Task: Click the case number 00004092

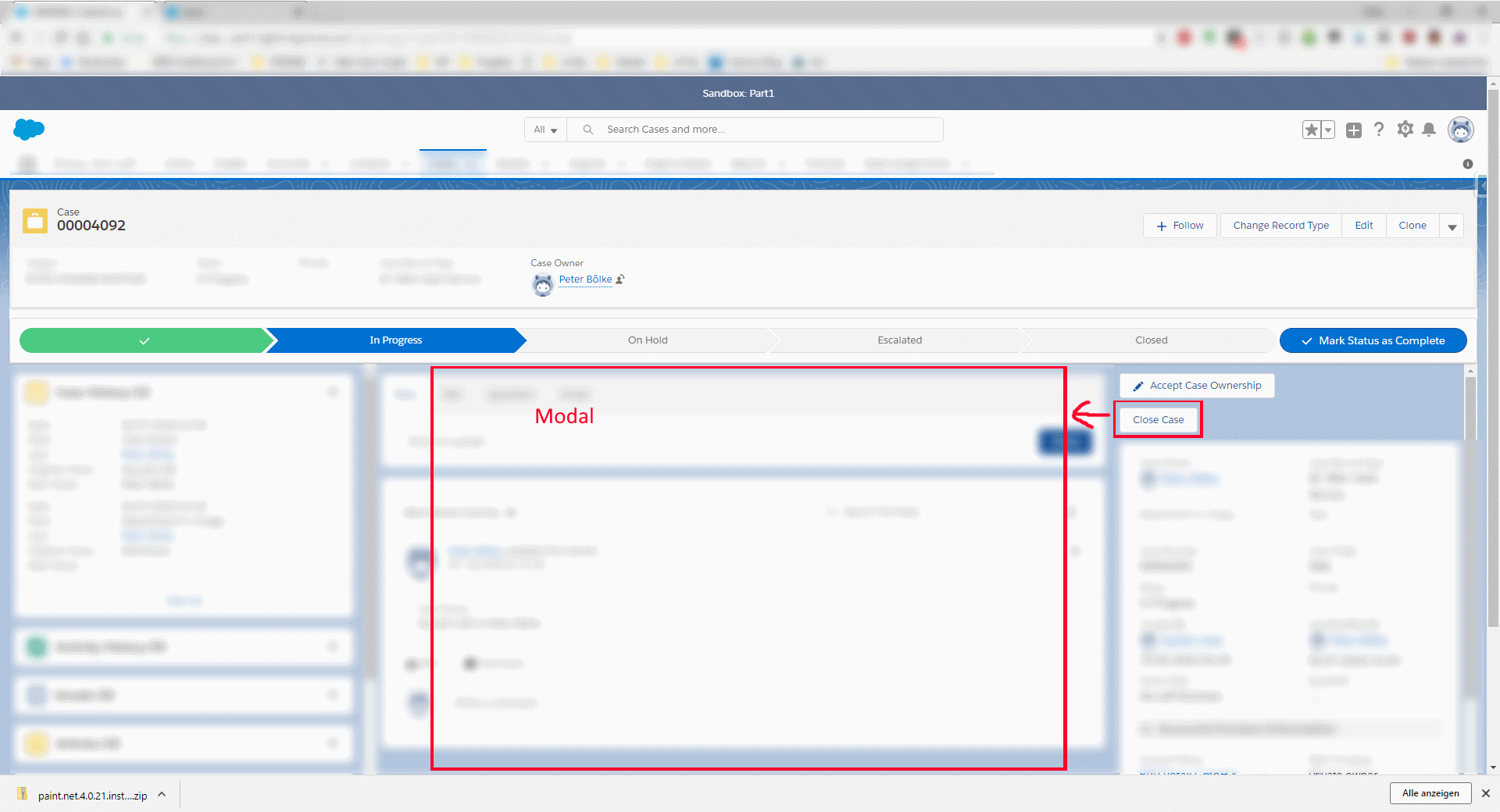Action: (91, 226)
